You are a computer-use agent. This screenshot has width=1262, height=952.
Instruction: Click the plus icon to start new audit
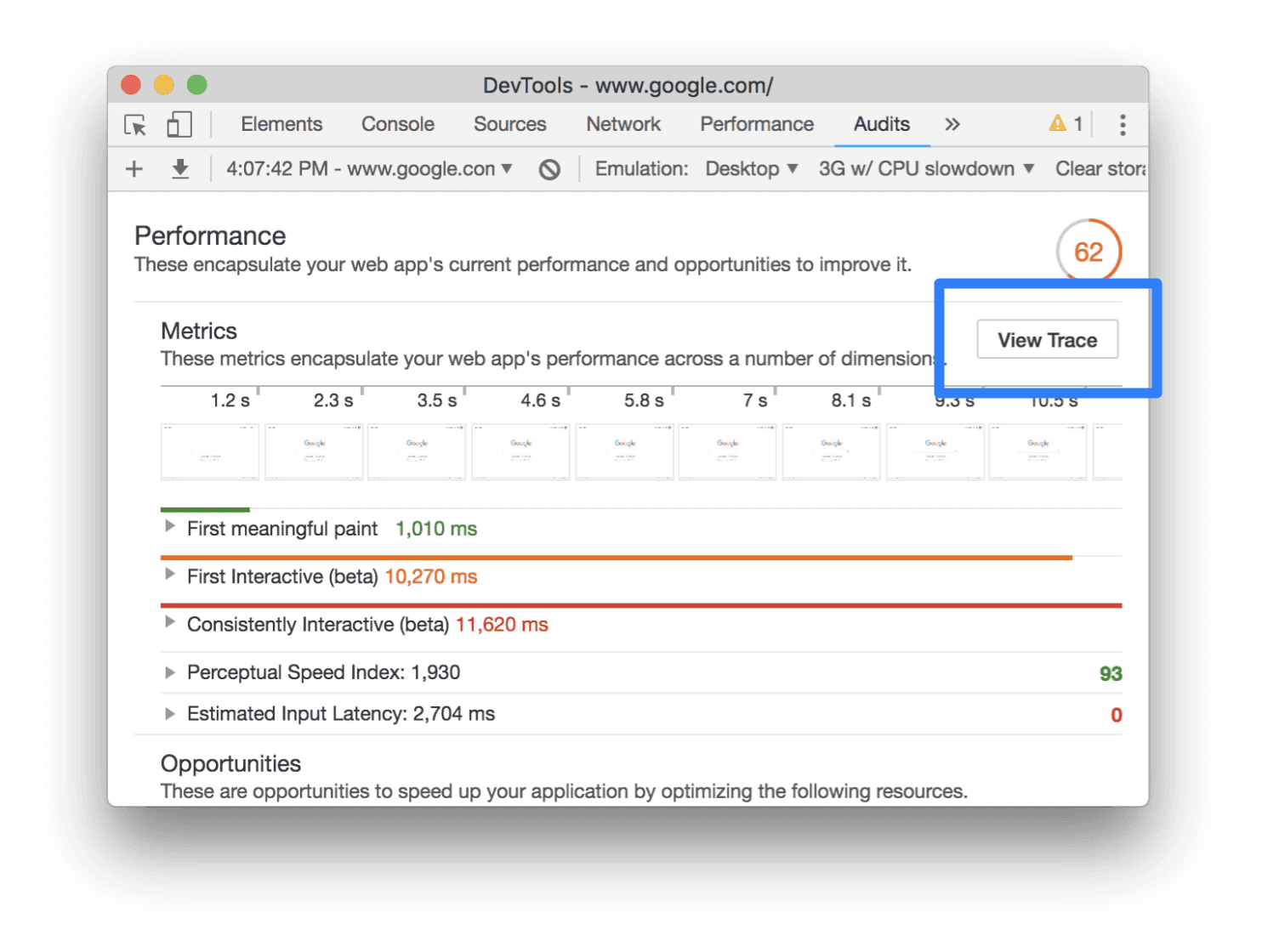tap(134, 169)
